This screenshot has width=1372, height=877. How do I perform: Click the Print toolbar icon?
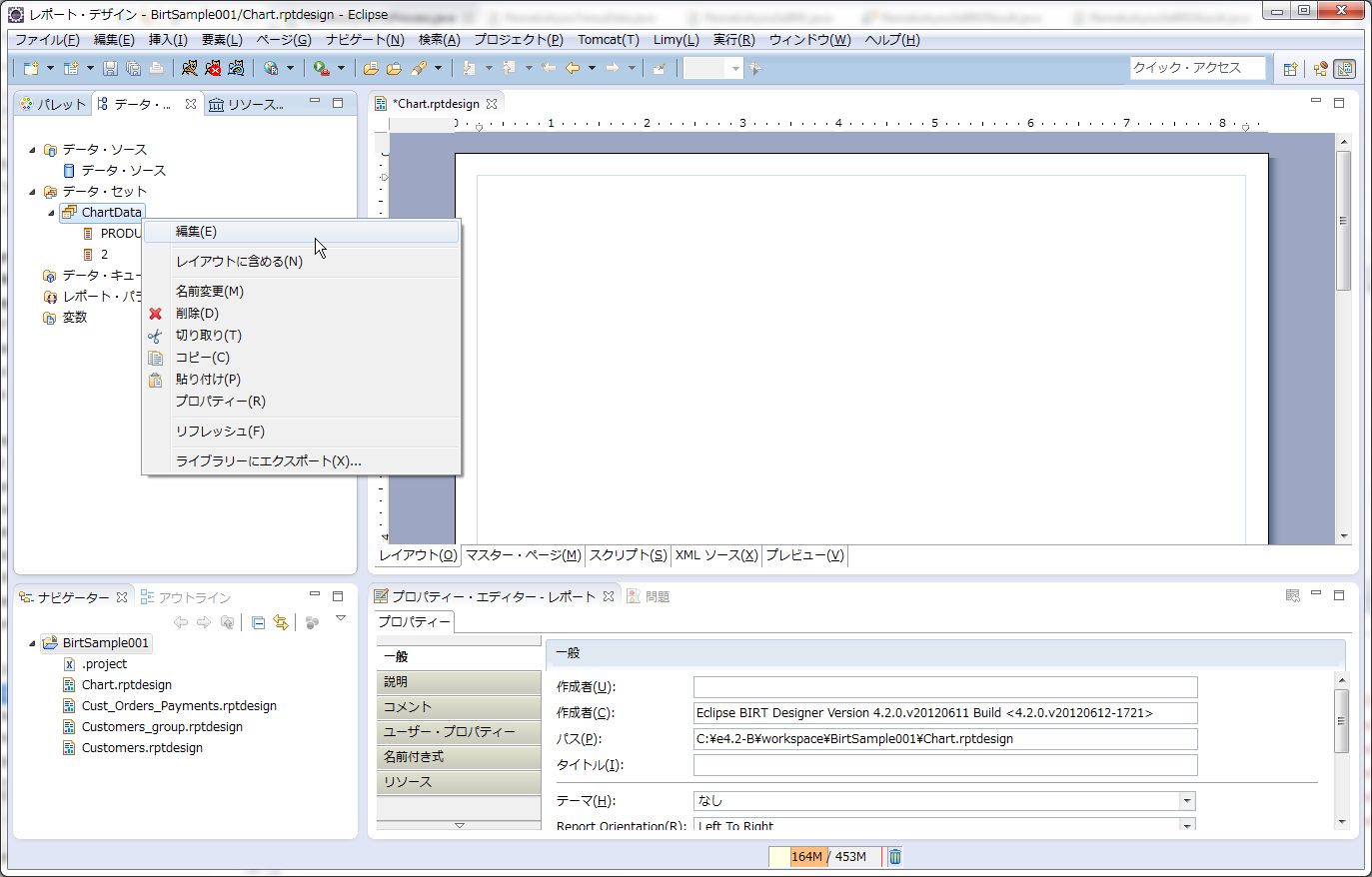156,68
